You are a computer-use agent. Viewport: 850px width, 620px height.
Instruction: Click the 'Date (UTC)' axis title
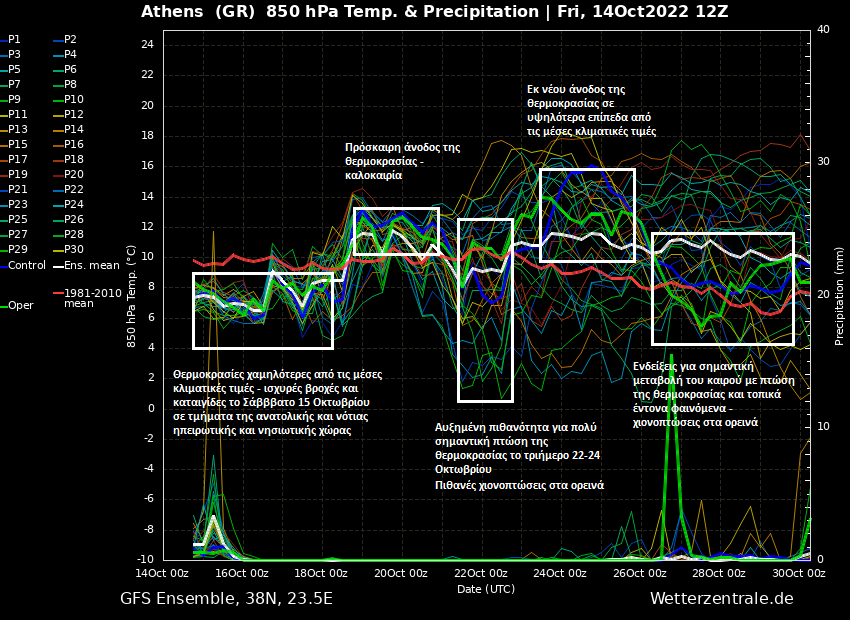pyautogui.click(x=486, y=589)
